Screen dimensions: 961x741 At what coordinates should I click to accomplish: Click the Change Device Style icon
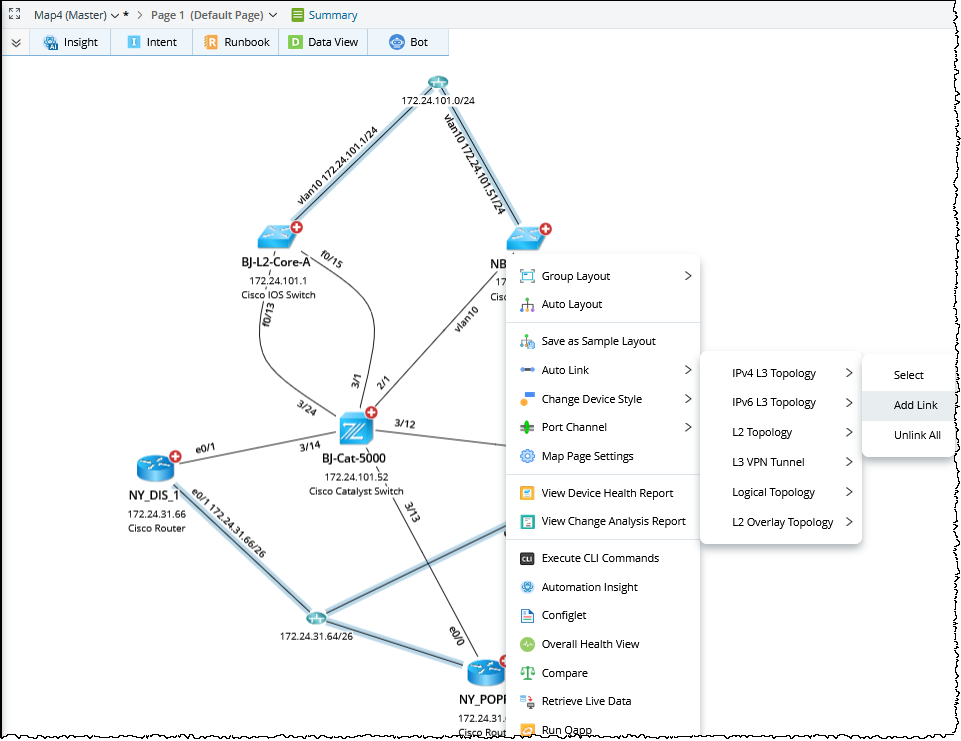[x=527, y=399]
